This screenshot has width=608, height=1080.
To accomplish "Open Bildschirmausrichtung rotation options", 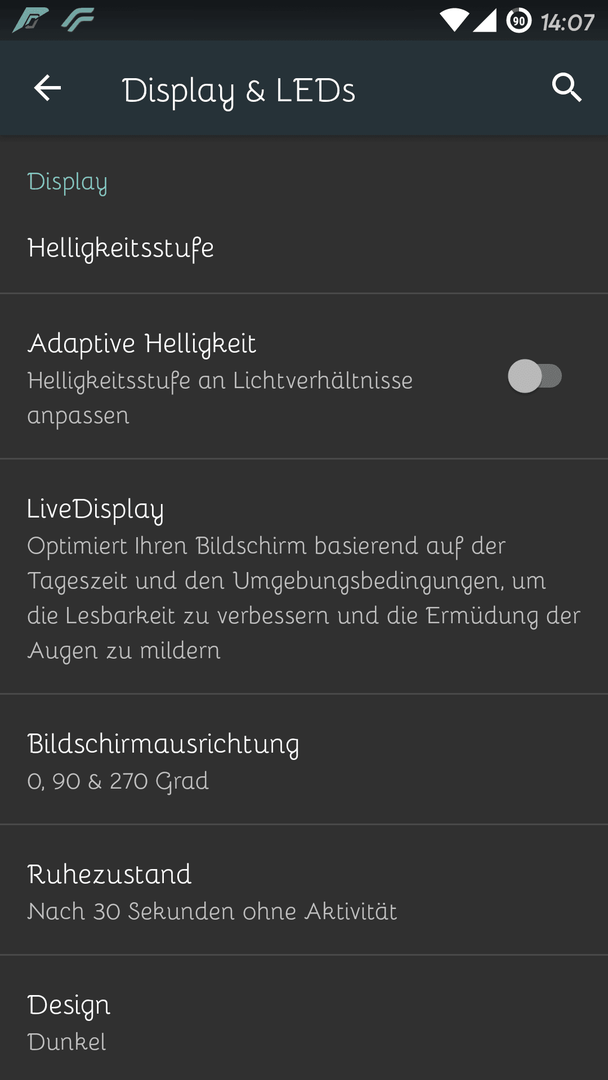I will coord(304,759).
